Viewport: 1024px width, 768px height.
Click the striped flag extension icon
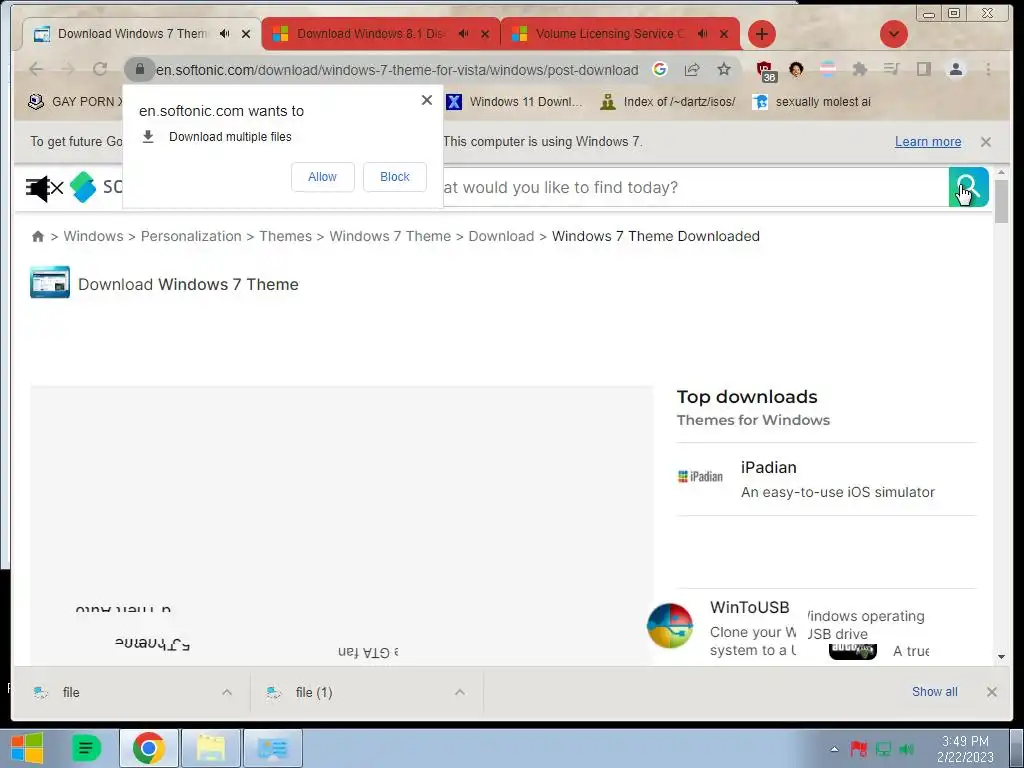tap(827, 69)
